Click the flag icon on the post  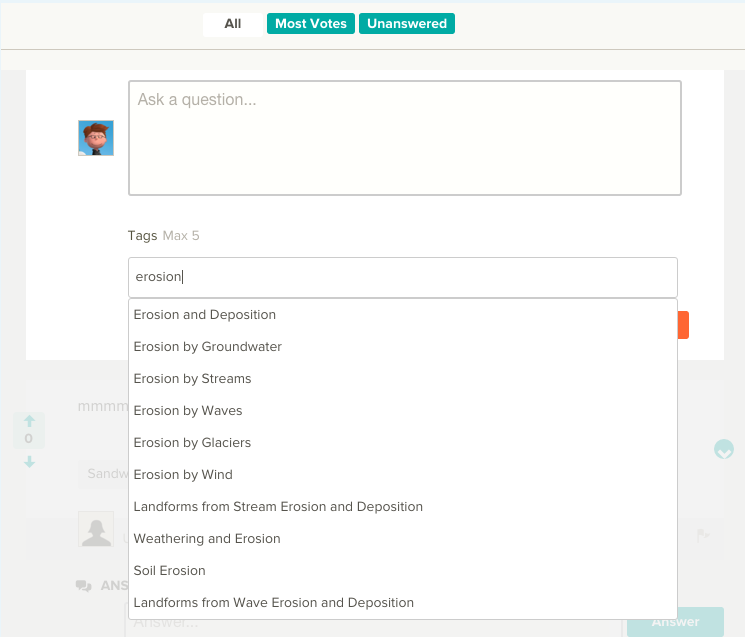[703, 535]
